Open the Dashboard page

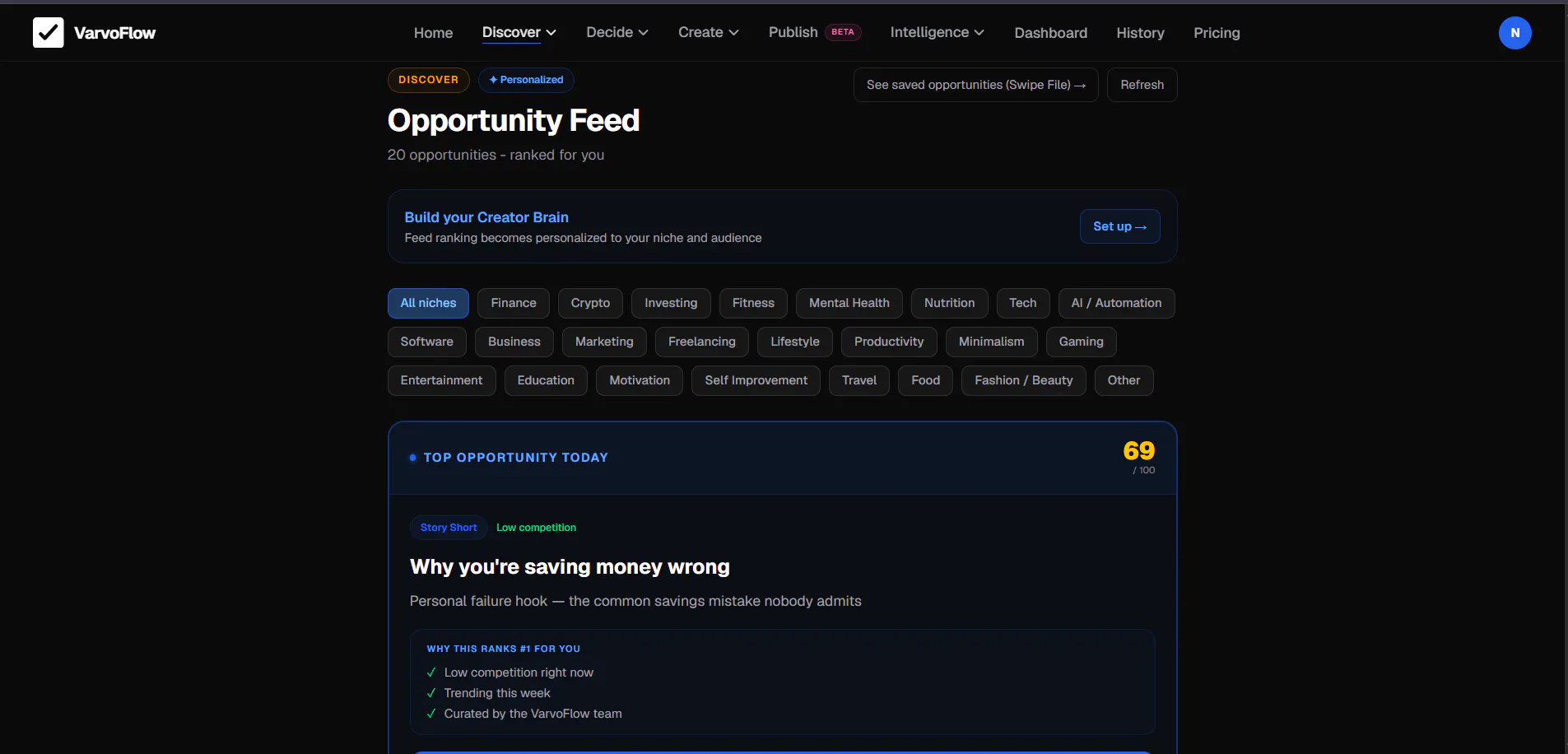tap(1050, 33)
